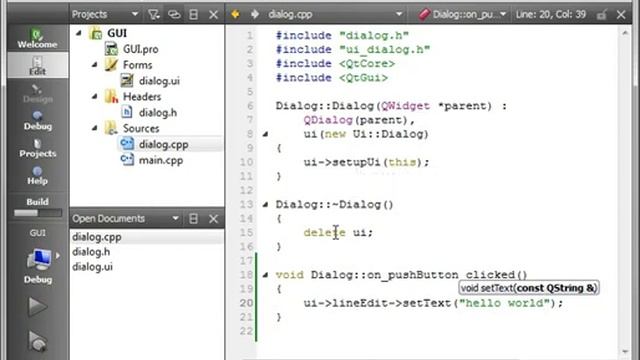
Task: Close the dialog.cpp editor
Action: [x=621, y=15]
